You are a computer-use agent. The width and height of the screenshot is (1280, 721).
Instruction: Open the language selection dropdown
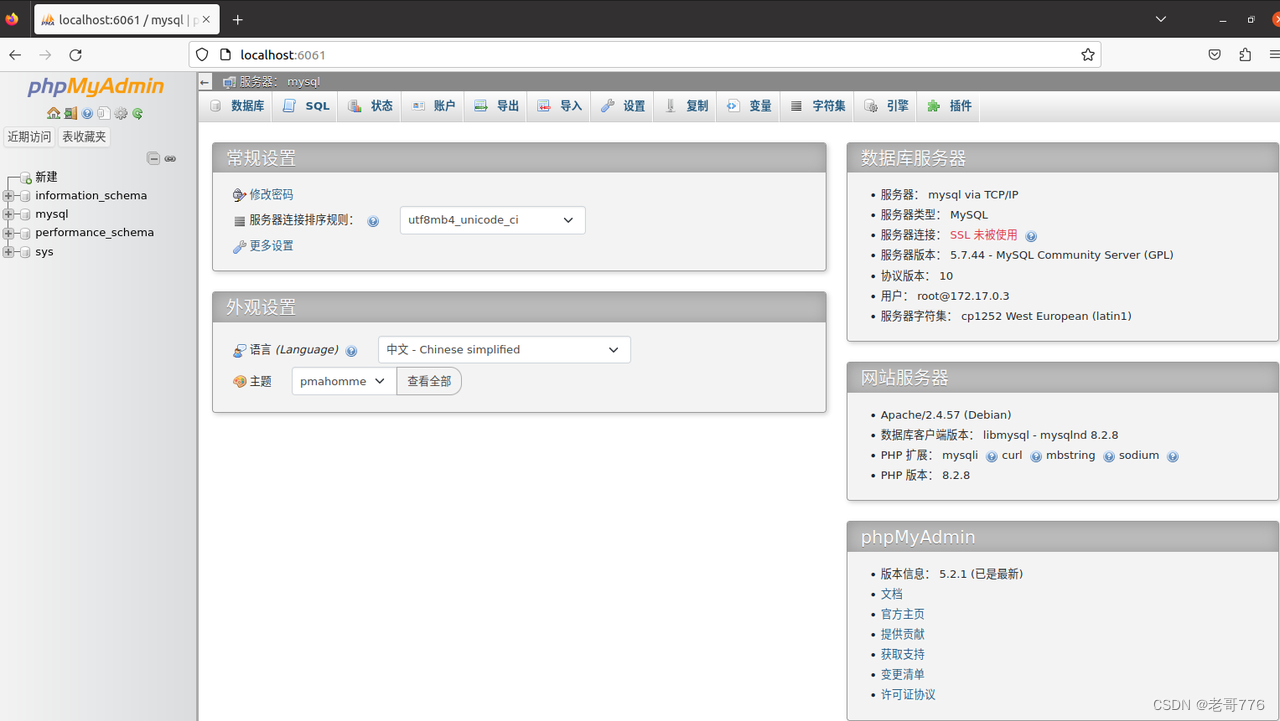[x=504, y=349]
